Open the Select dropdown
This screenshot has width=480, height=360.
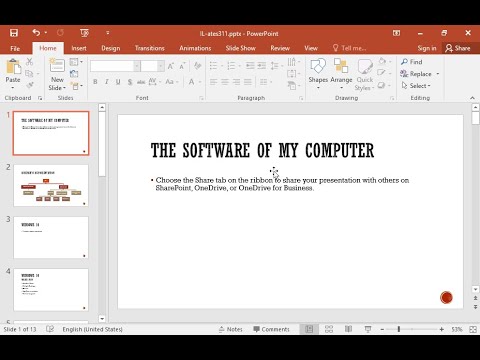[x=416, y=86]
